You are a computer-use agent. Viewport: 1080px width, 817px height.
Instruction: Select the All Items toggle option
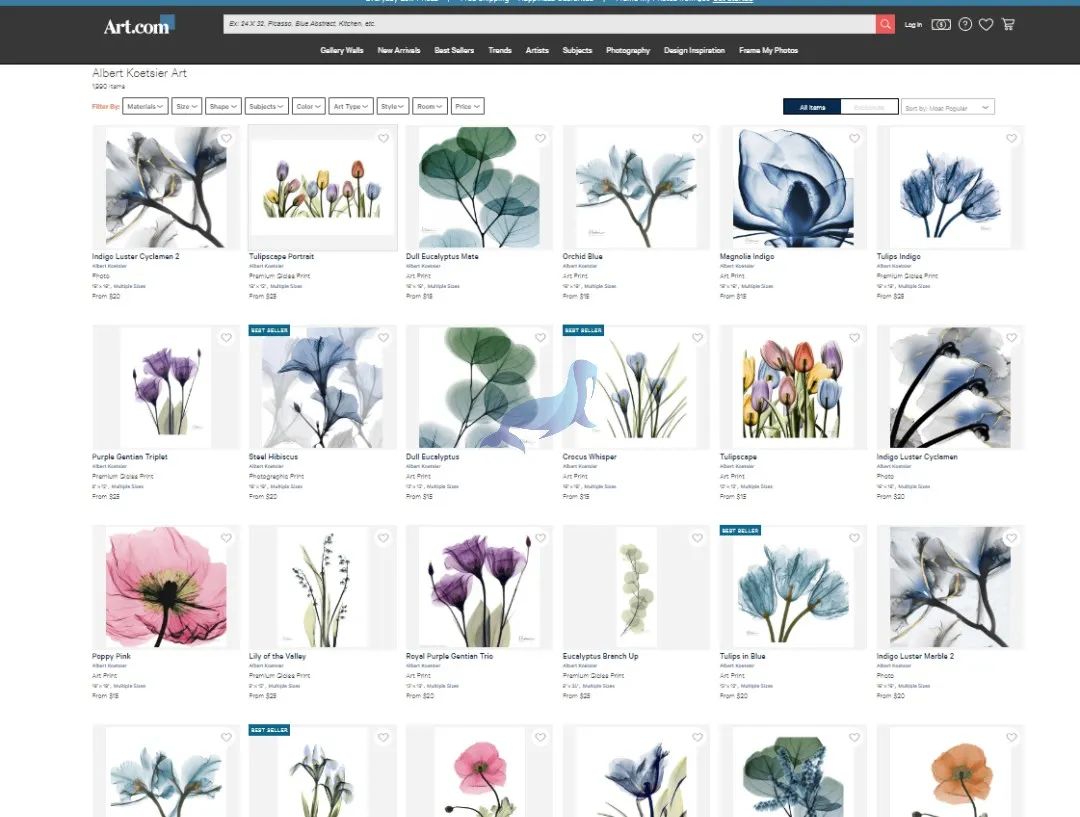coord(812,107)
